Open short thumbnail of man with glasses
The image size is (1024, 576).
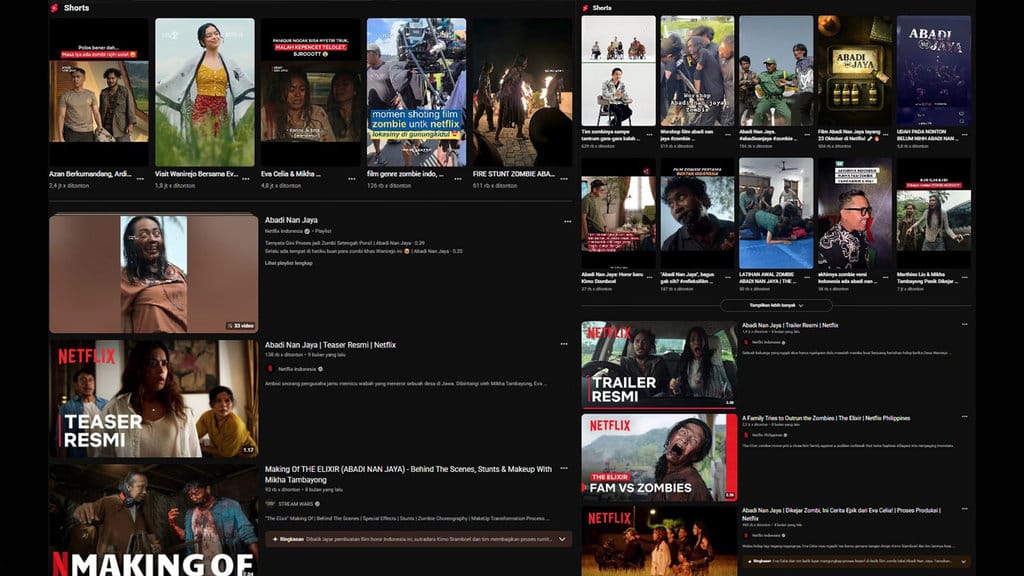point(855,213)
